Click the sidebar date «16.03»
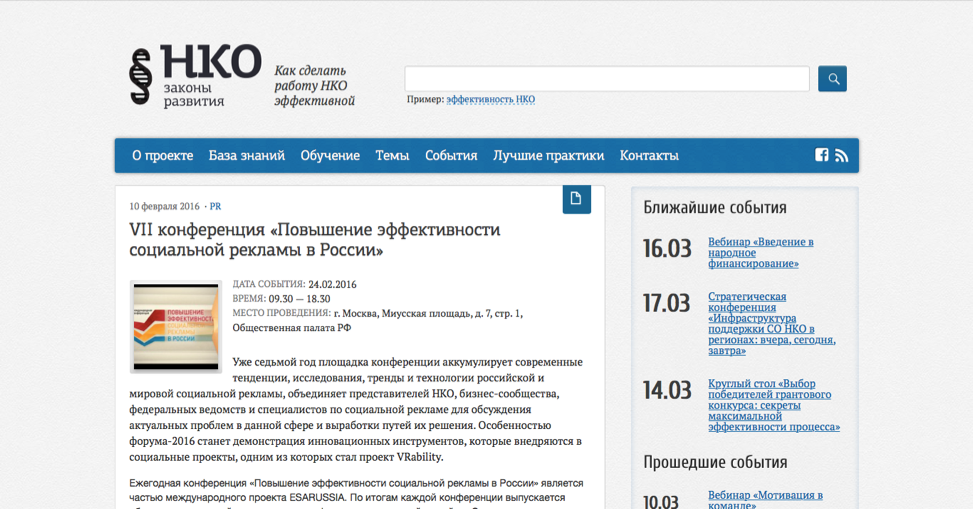This screenshot has width=973, height=509. (667, 249)
